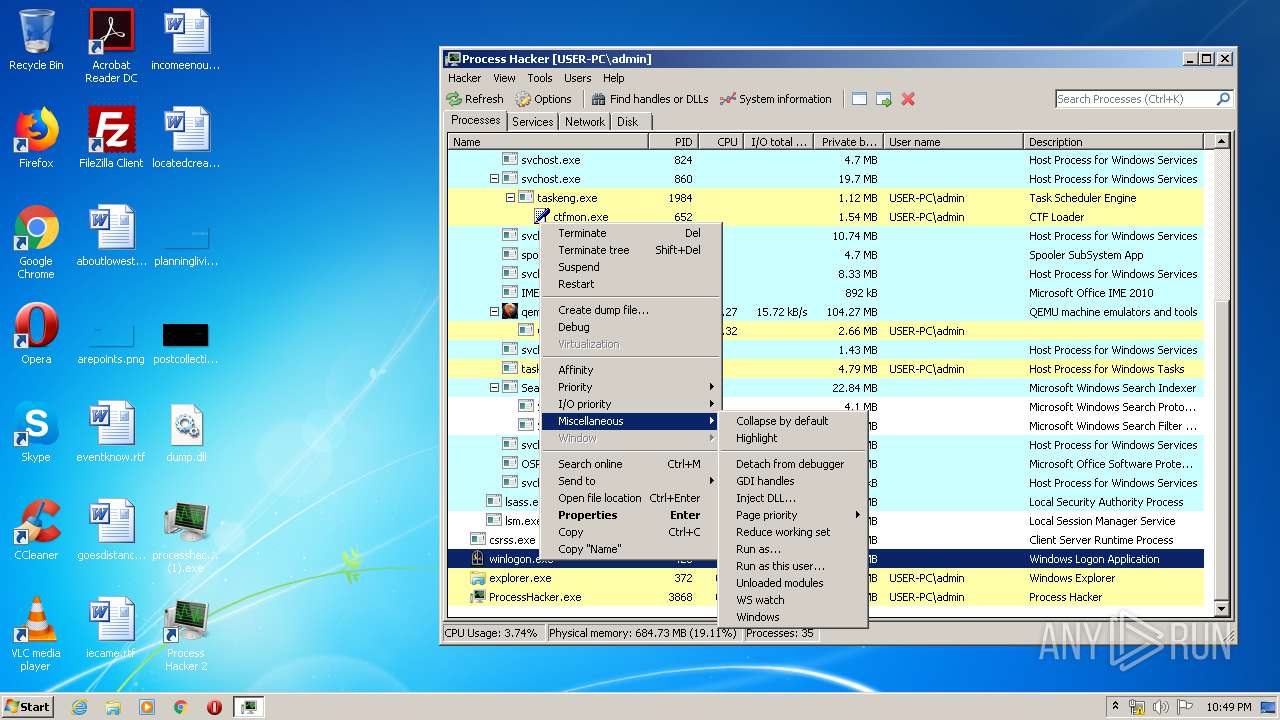Collapse the qemu process tree node

point(494,312)
